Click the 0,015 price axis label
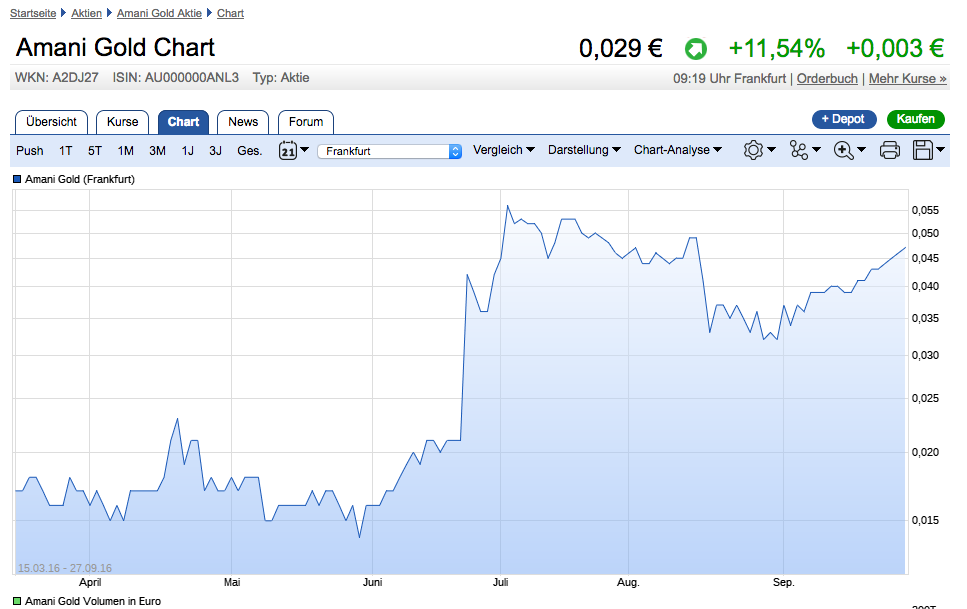The height and width of the screenshot is (609, 967). tap(925, 520)
